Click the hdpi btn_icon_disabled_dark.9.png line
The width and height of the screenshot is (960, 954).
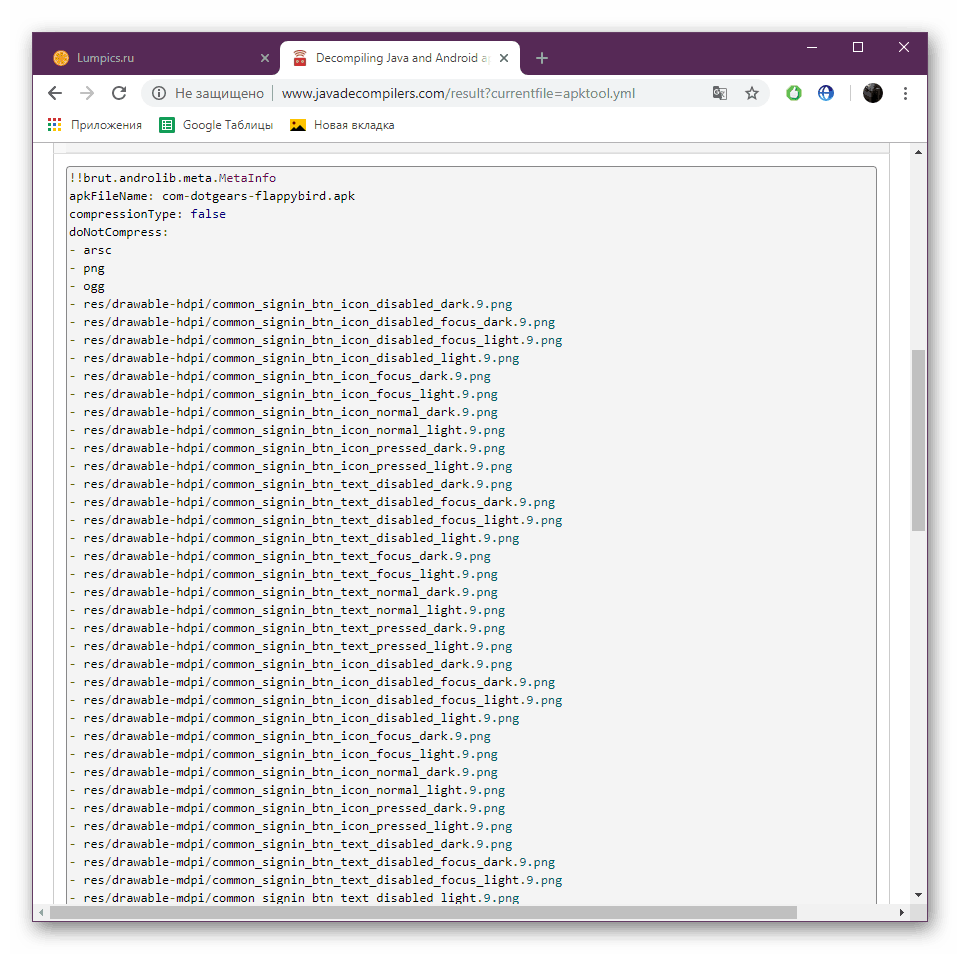[x=291, y=304]
